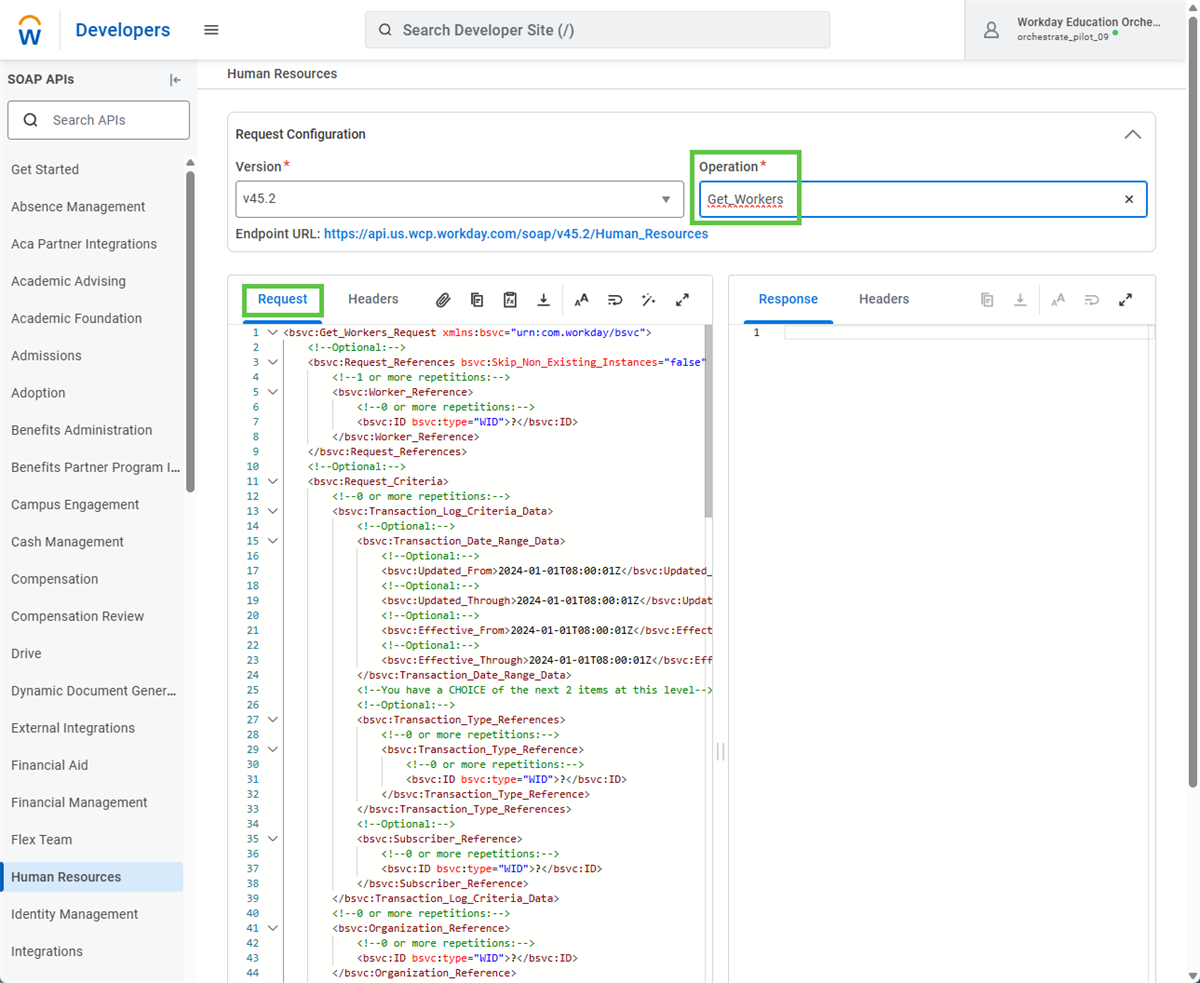
Task: Expand request editor to full screen
Action: pyautogui.click(x=682, y=299)
